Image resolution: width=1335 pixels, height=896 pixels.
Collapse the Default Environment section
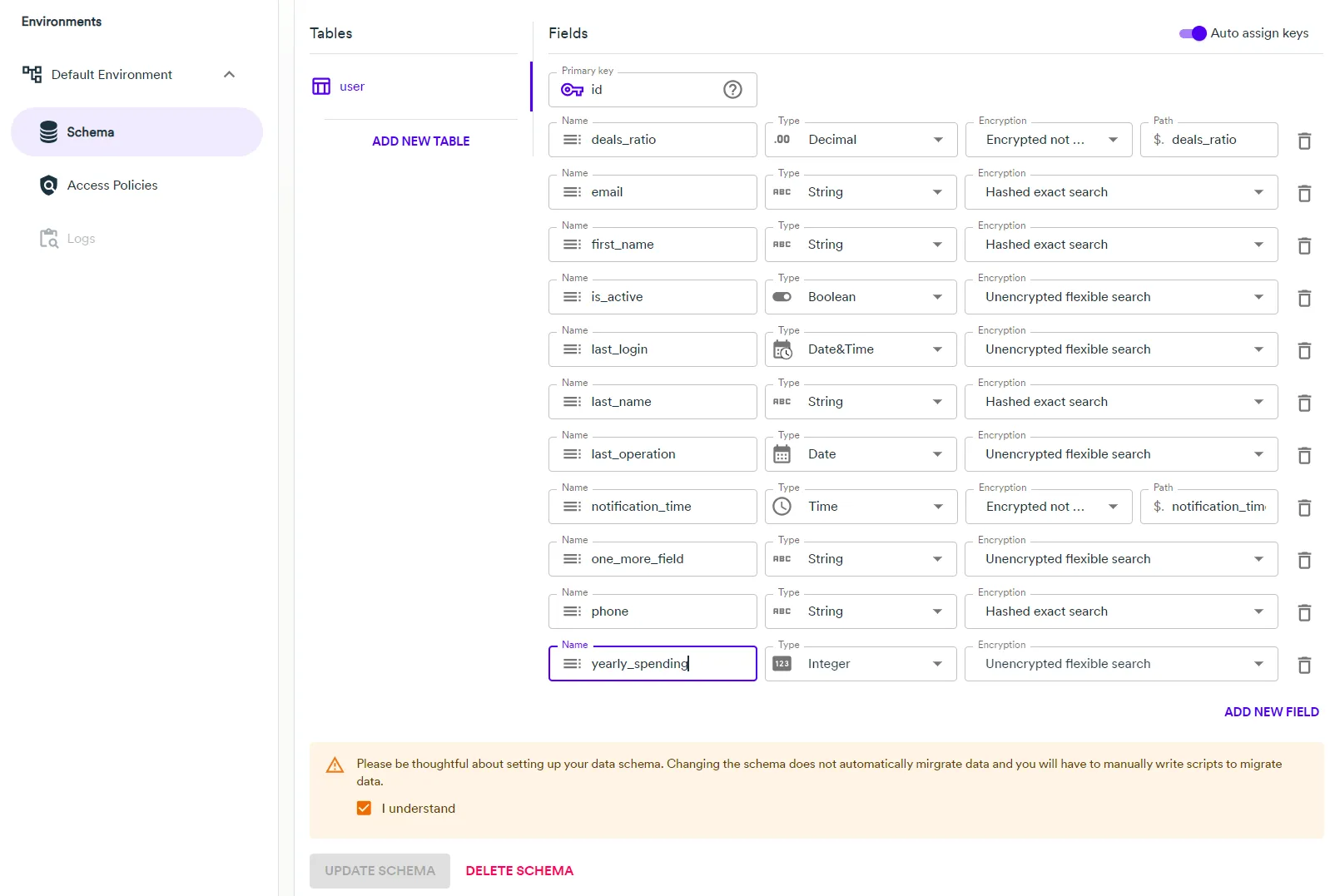point(229,75)
